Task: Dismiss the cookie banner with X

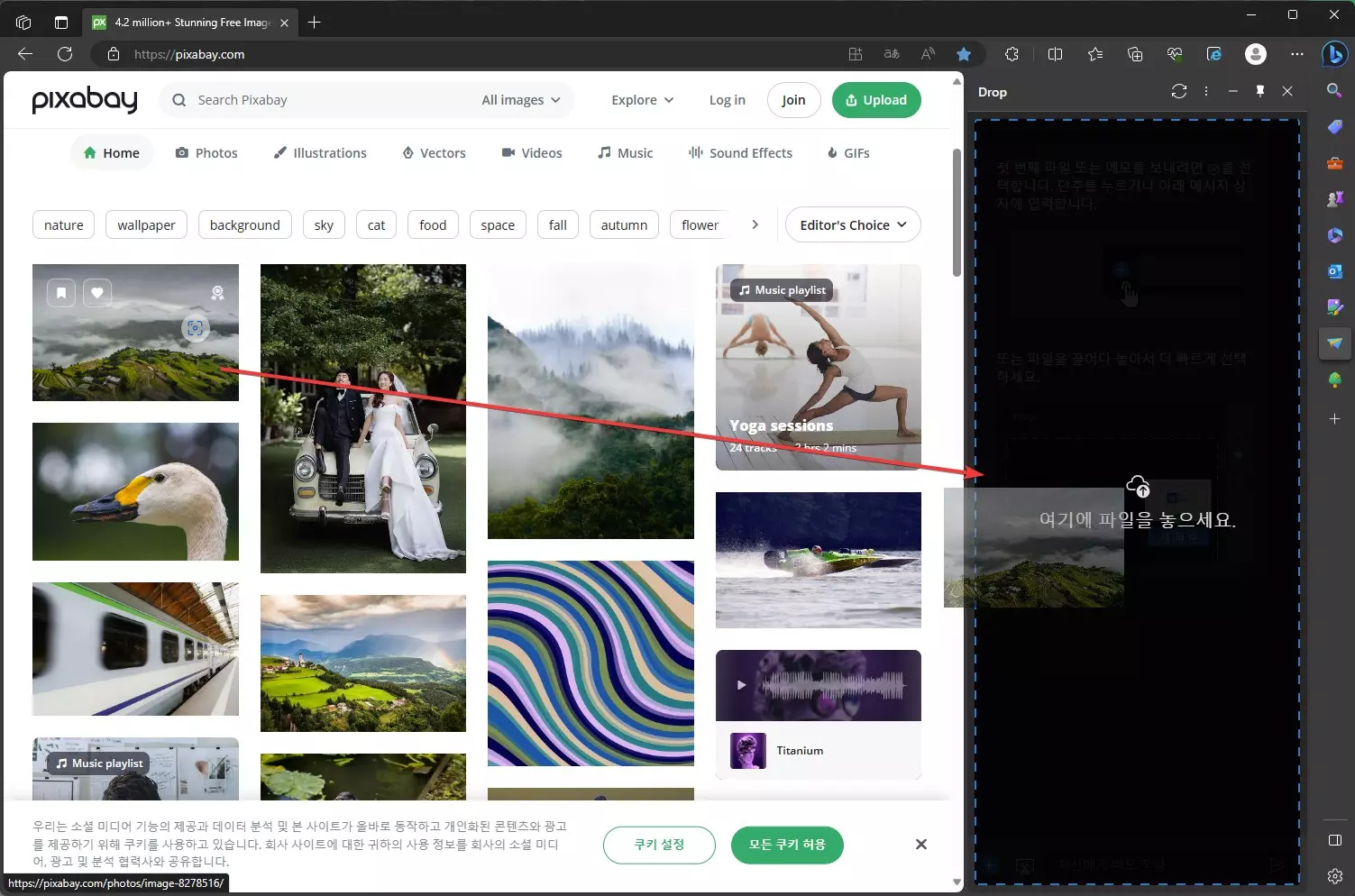Action: coord(920,845)
